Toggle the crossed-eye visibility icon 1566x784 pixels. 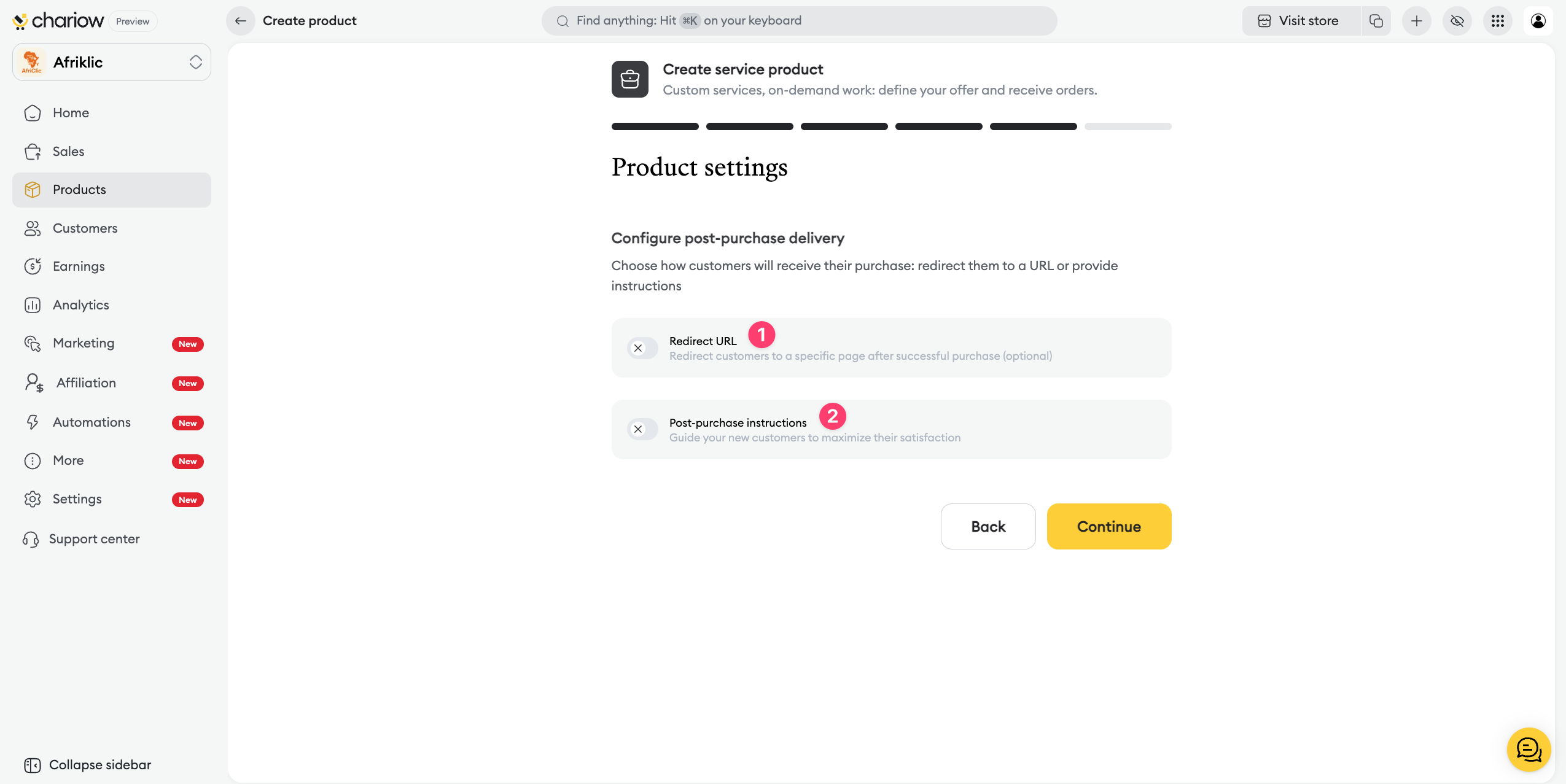(1457, 21)
